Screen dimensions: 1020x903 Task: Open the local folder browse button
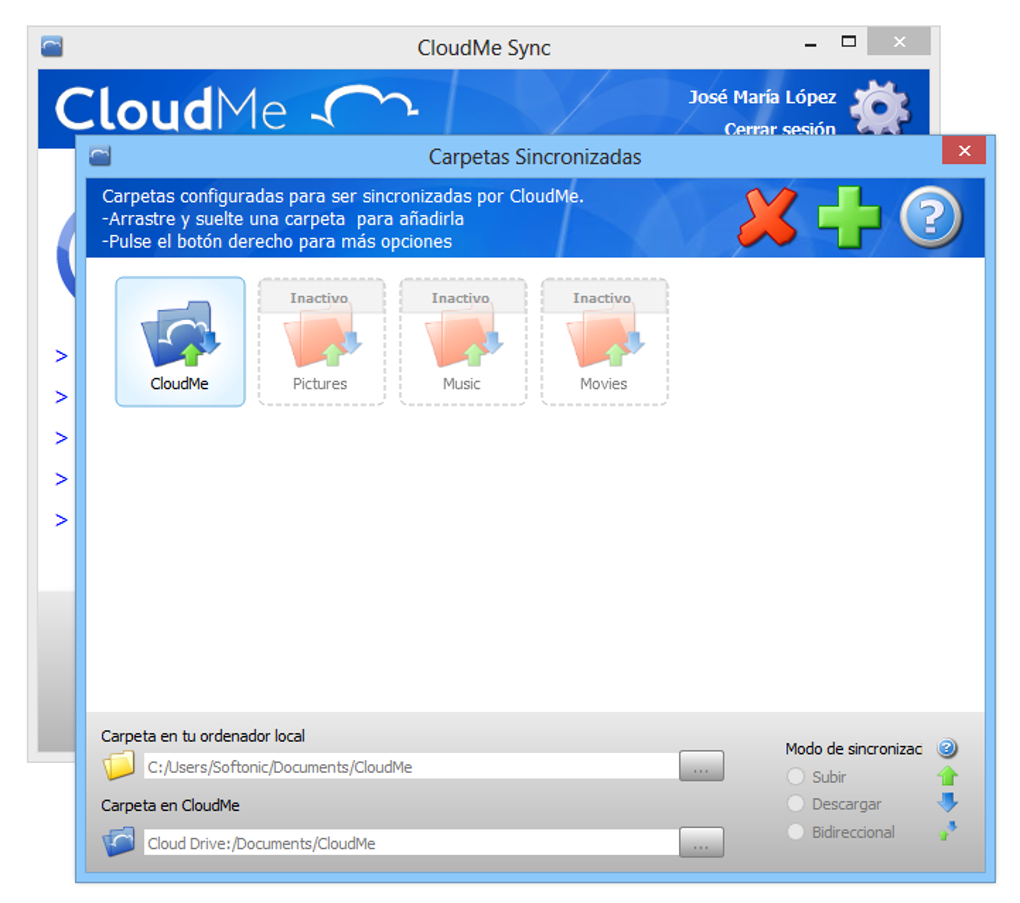click(701, 766)
